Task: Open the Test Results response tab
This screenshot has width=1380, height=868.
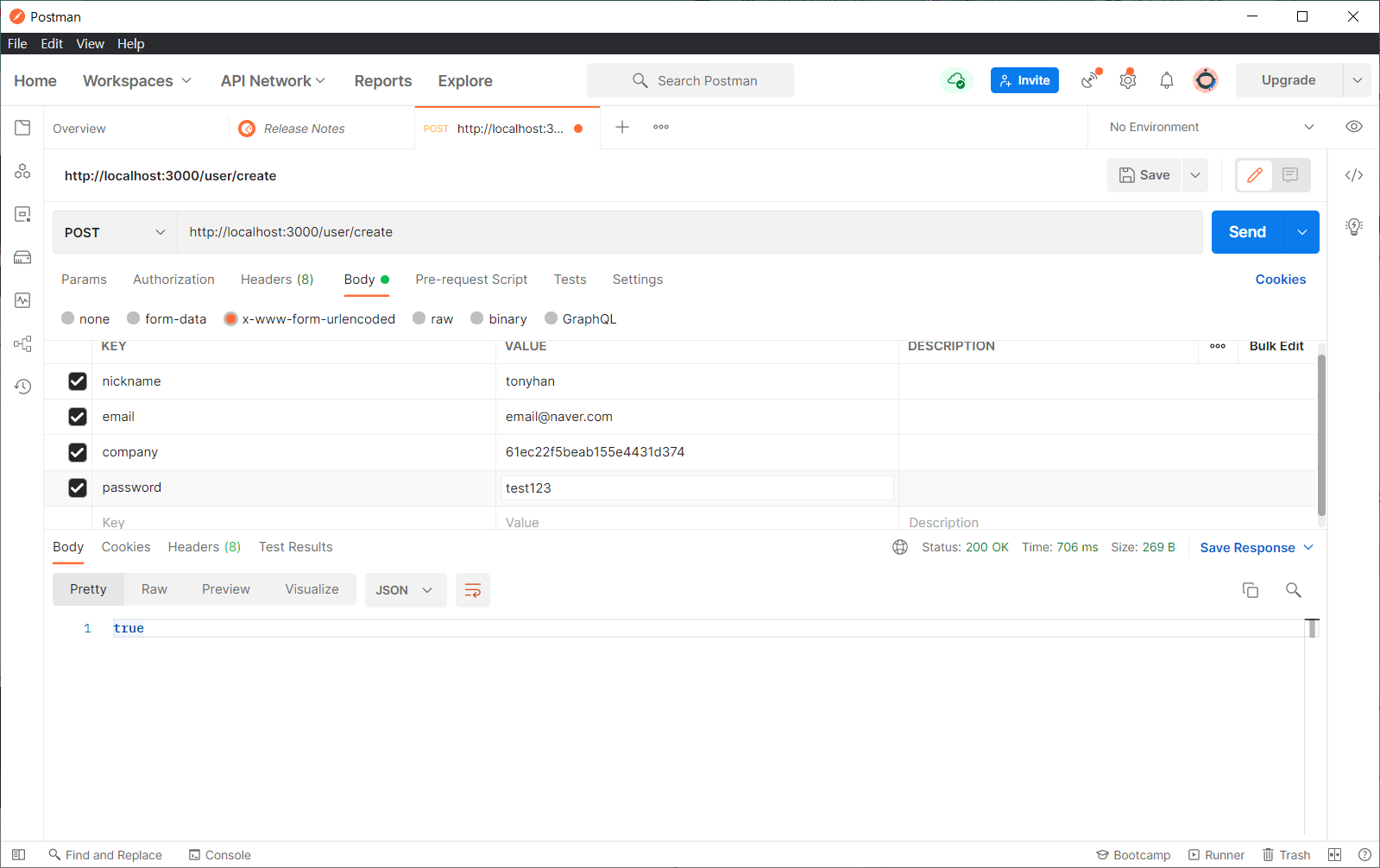Action: [295, 547]
